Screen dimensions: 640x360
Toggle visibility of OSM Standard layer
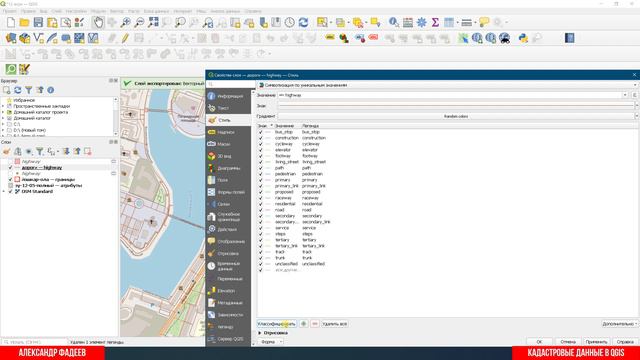11,191
